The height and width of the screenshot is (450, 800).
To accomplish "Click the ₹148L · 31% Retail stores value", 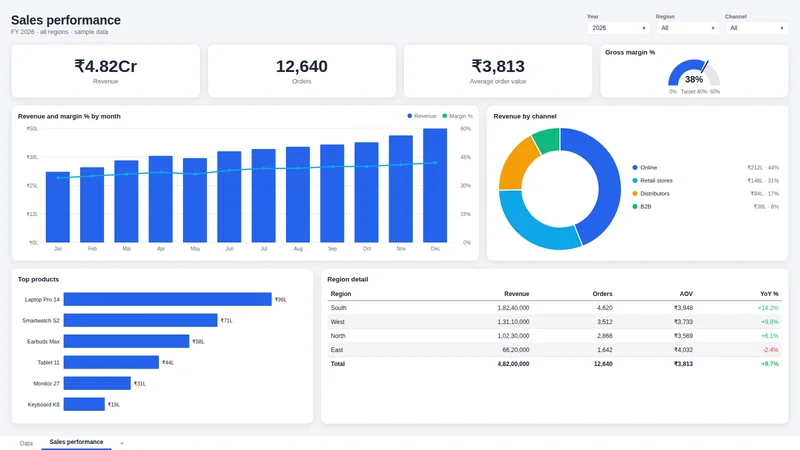I will point(763,181).
